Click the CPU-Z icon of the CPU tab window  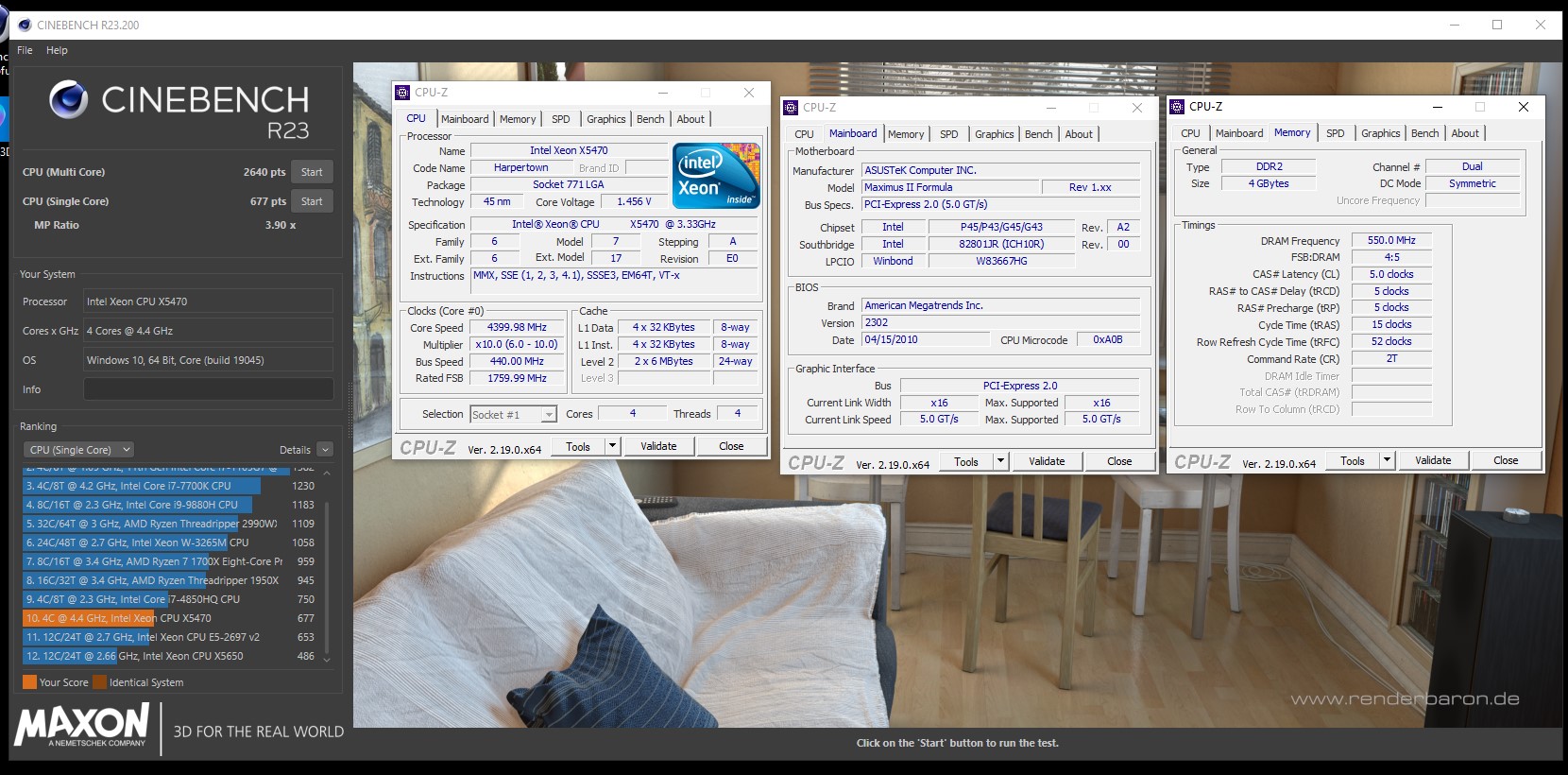pos(402,93)
